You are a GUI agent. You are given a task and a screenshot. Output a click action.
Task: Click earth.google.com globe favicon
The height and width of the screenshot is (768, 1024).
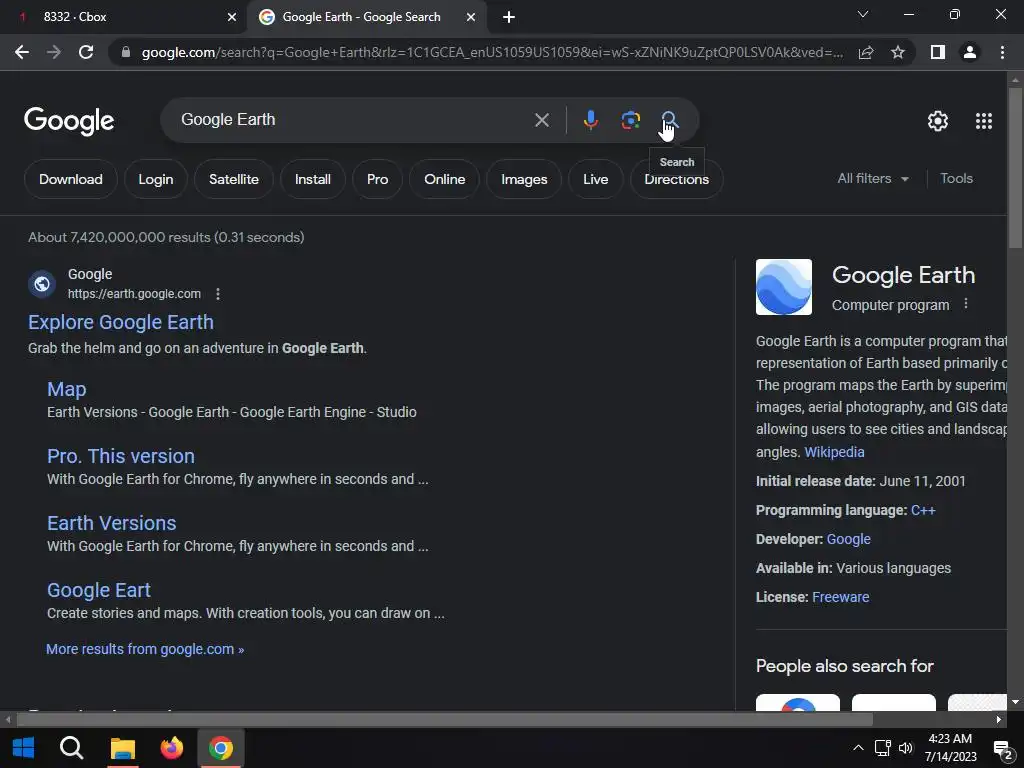42,284
